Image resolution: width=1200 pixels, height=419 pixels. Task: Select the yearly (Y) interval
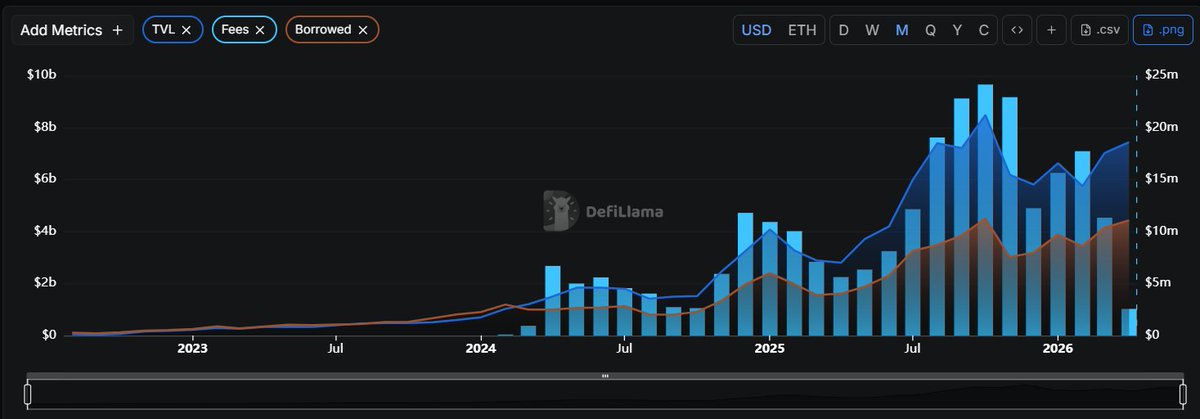pos(957,30)
